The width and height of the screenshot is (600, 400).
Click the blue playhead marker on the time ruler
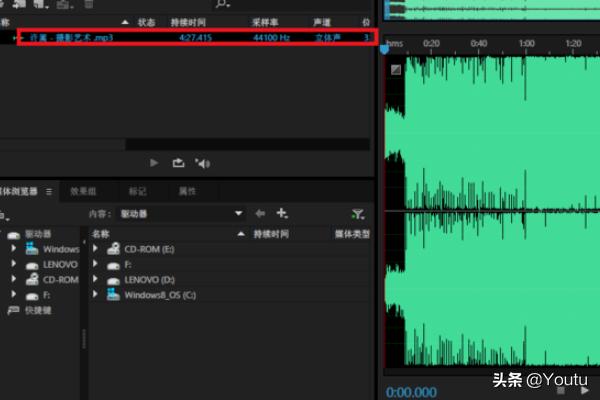(x=385, y=49)
